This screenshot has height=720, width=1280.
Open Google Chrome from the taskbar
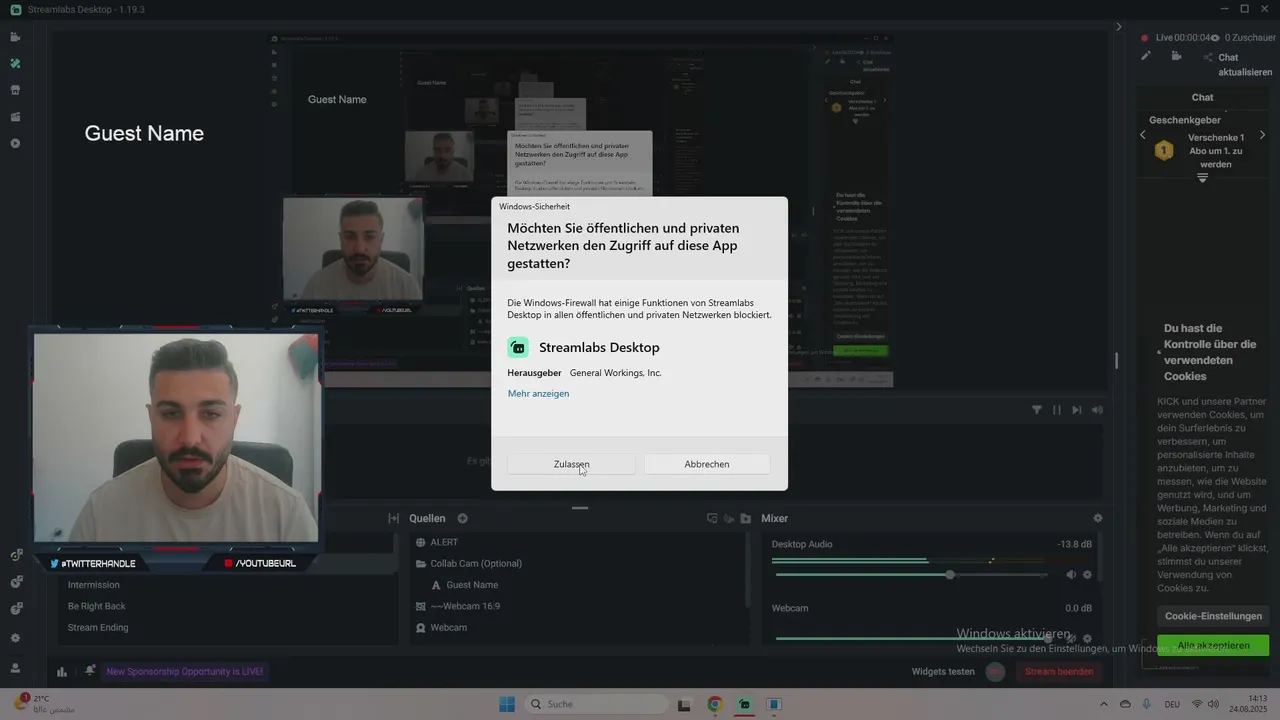tap(714, 704)
